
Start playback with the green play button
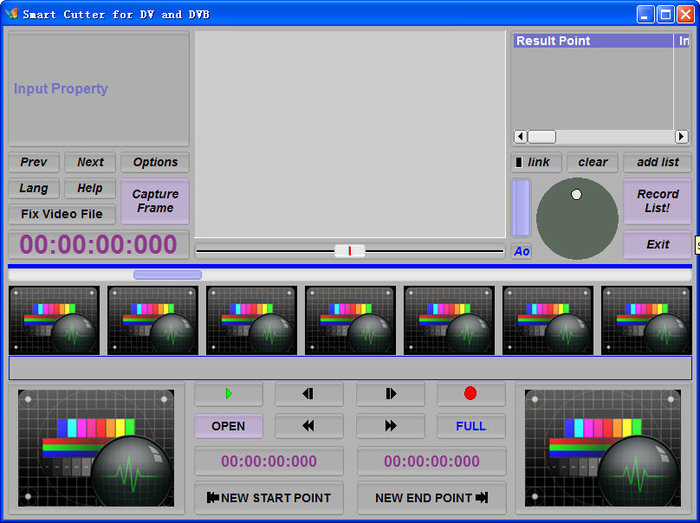[229, 394]
